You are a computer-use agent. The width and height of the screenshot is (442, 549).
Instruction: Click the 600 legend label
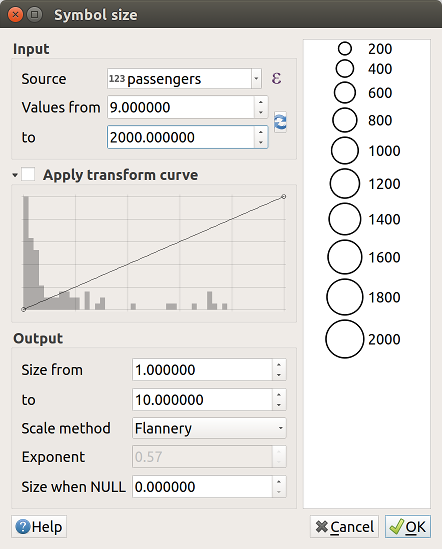point(380,93)
